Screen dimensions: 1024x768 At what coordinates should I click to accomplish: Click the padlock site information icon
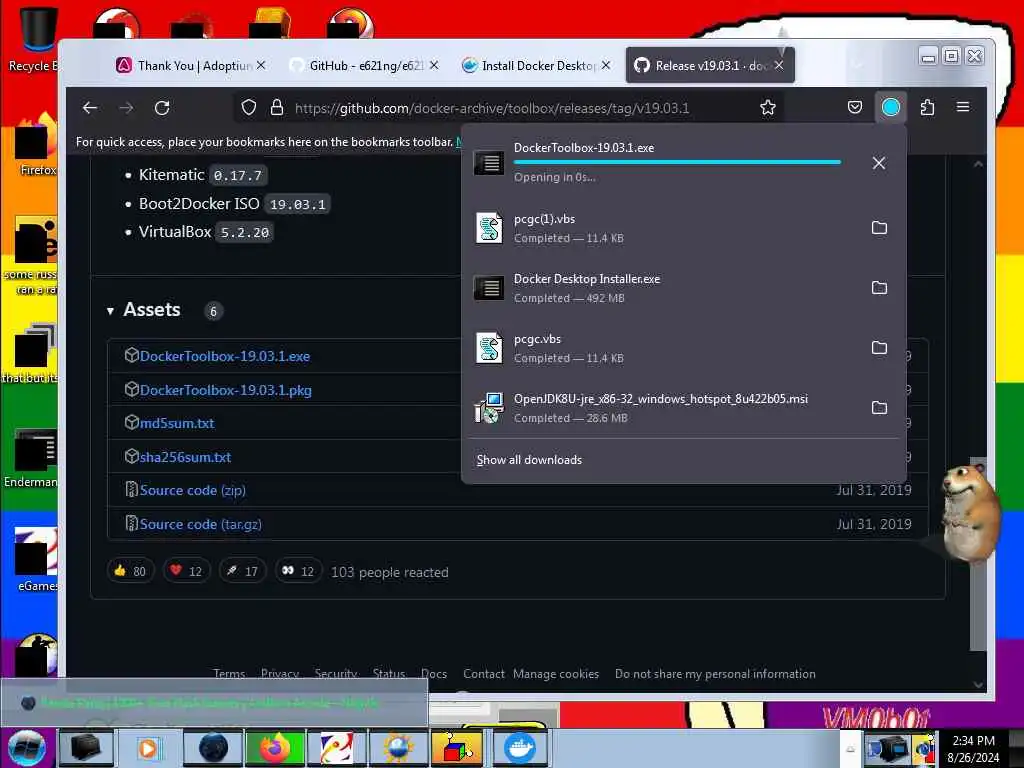[x=277, y=108]
